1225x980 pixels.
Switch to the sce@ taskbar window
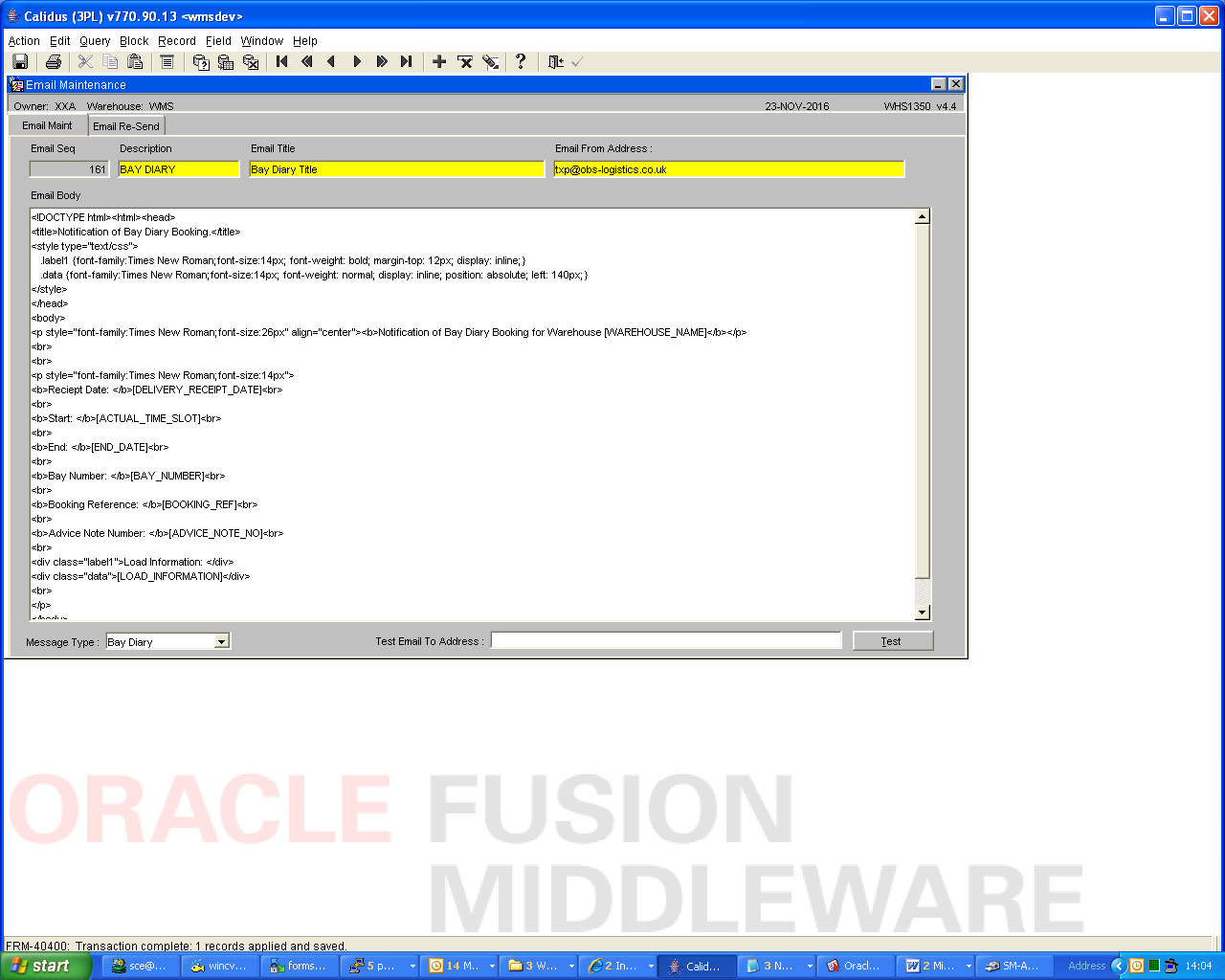point(140,966)
